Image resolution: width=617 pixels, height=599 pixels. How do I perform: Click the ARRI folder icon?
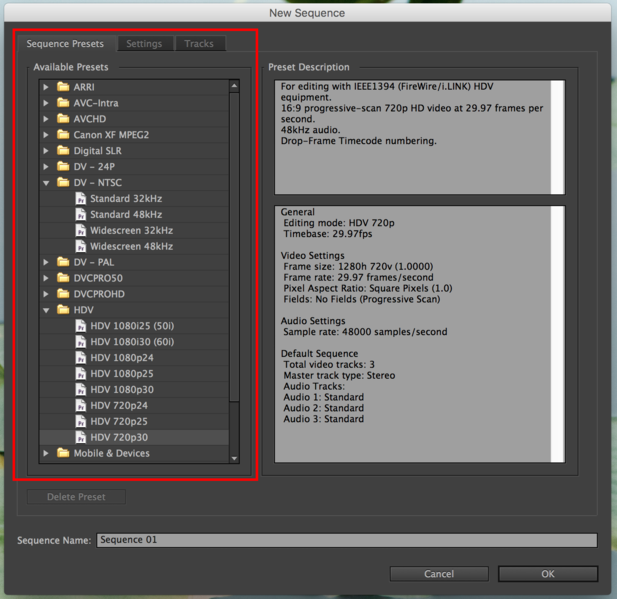(x=63, y=87)
